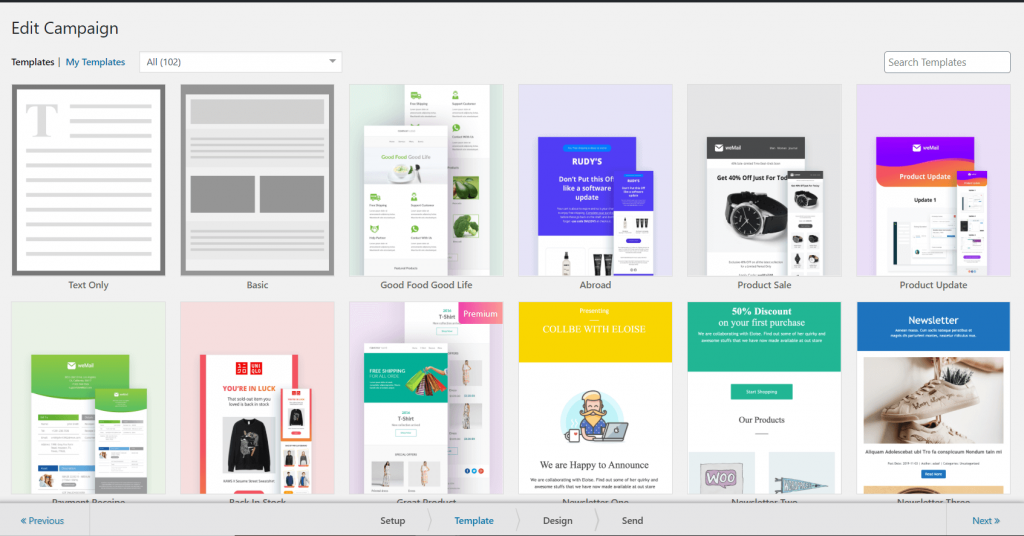Pick the Product Sale template thumbnail
1024x536 pixels.
coord(764,180)
